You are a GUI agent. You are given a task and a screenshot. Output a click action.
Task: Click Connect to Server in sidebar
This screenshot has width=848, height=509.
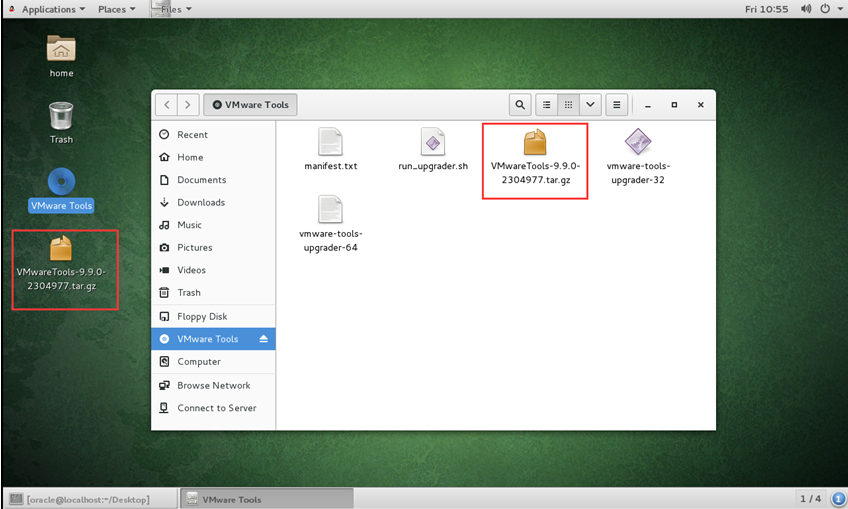tap(213, 408)
